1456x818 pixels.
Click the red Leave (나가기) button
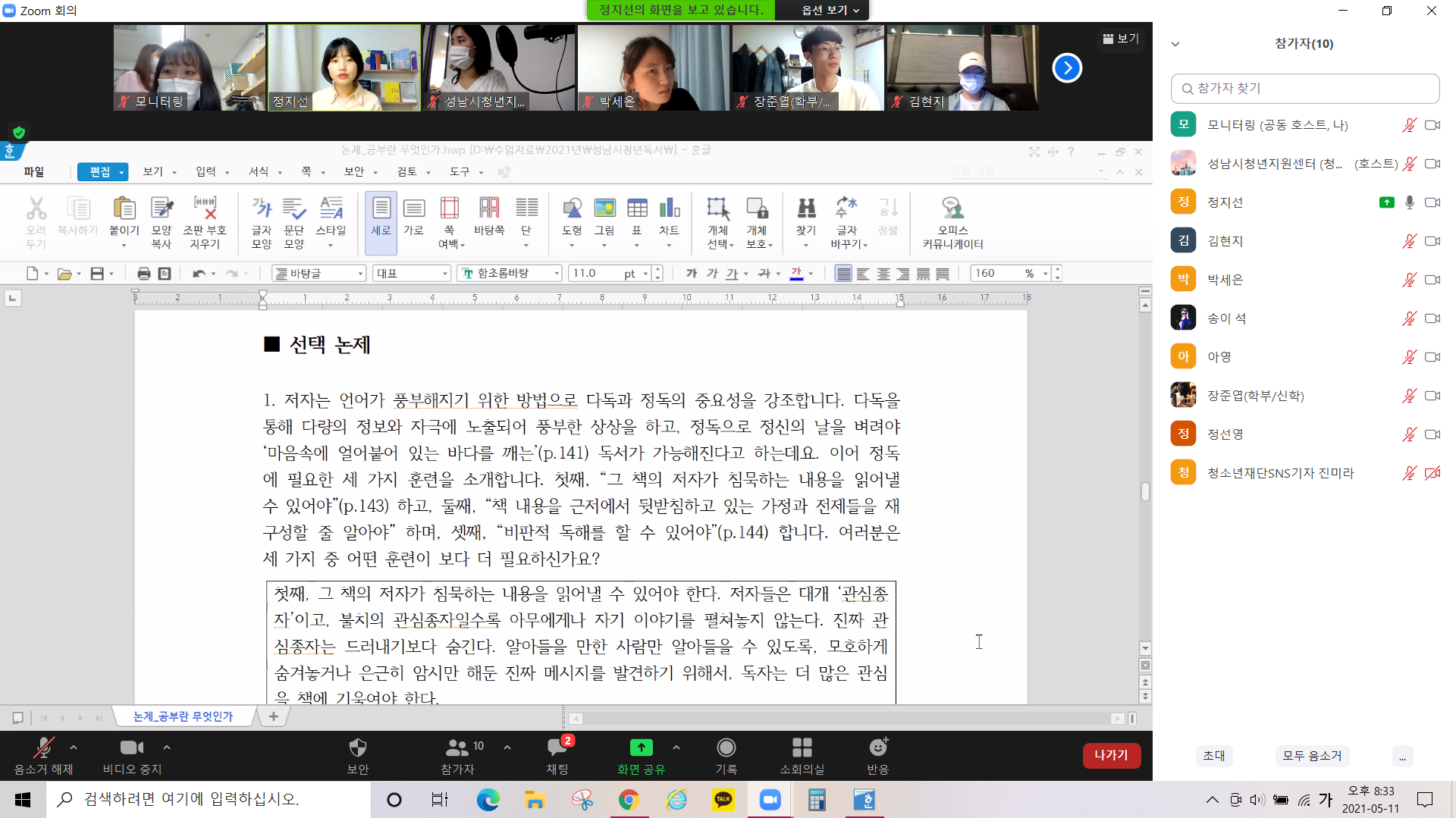pyautogui.click(x=1111, y=755)
